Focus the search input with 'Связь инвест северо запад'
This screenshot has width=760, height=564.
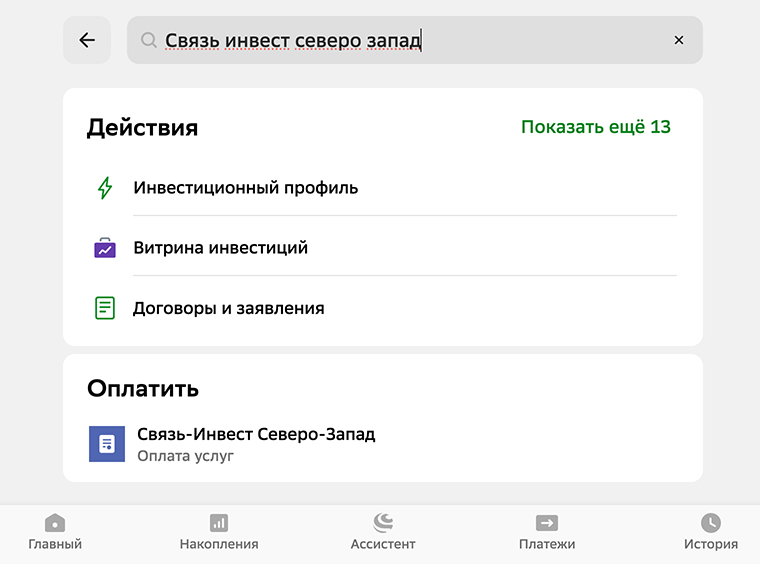414,40
